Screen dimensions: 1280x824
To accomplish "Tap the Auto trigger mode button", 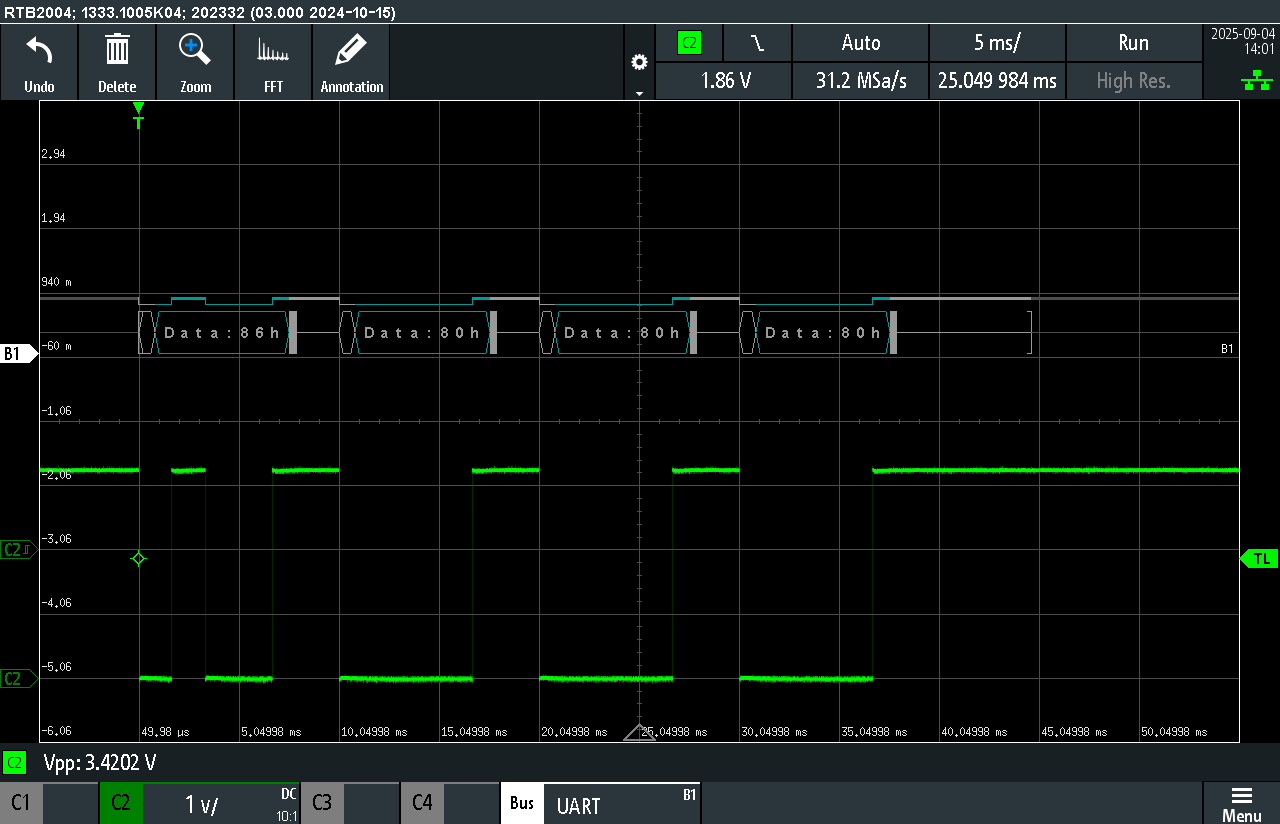I will [x=861, y=43].
